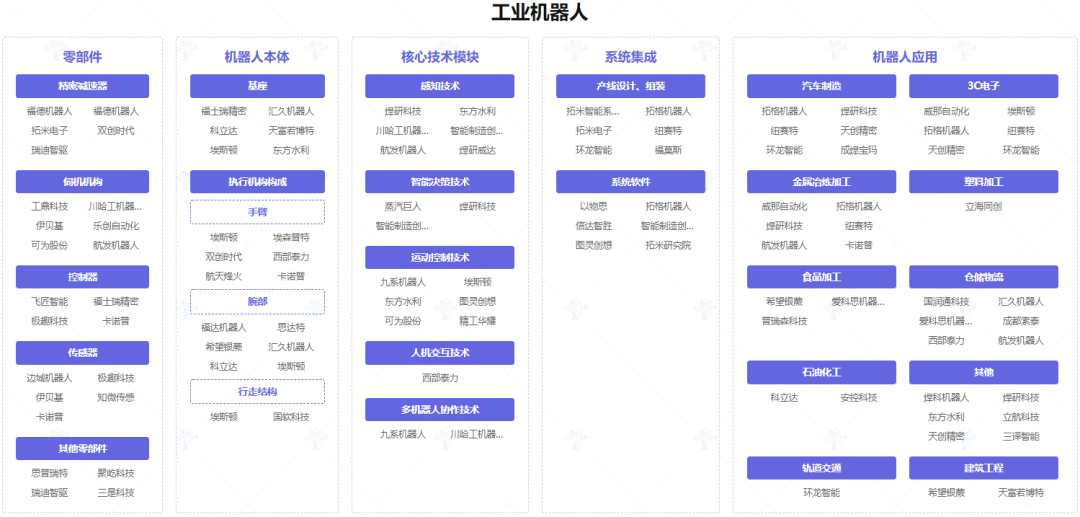Open the 金属冶炼加工 category

tap(821, 182)
